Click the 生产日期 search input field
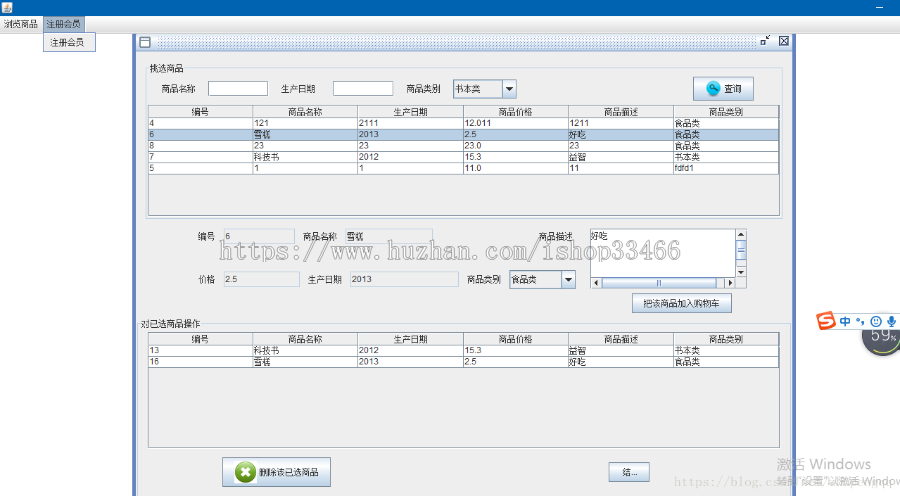Image resolution: width=900 pixels, height=496 pixels. click(x=363, y=88)
